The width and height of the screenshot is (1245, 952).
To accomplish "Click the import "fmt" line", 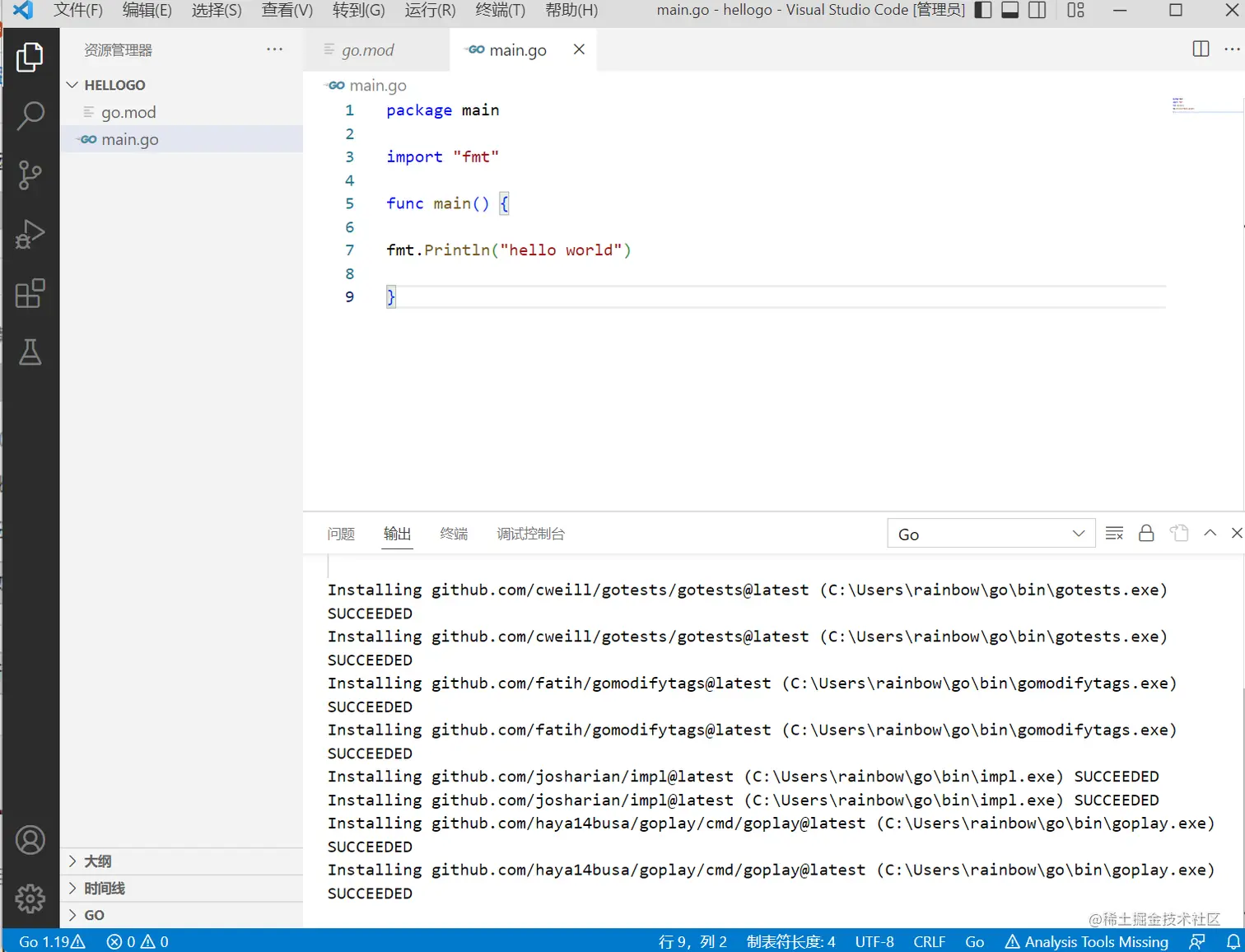I will pos(442,156).
